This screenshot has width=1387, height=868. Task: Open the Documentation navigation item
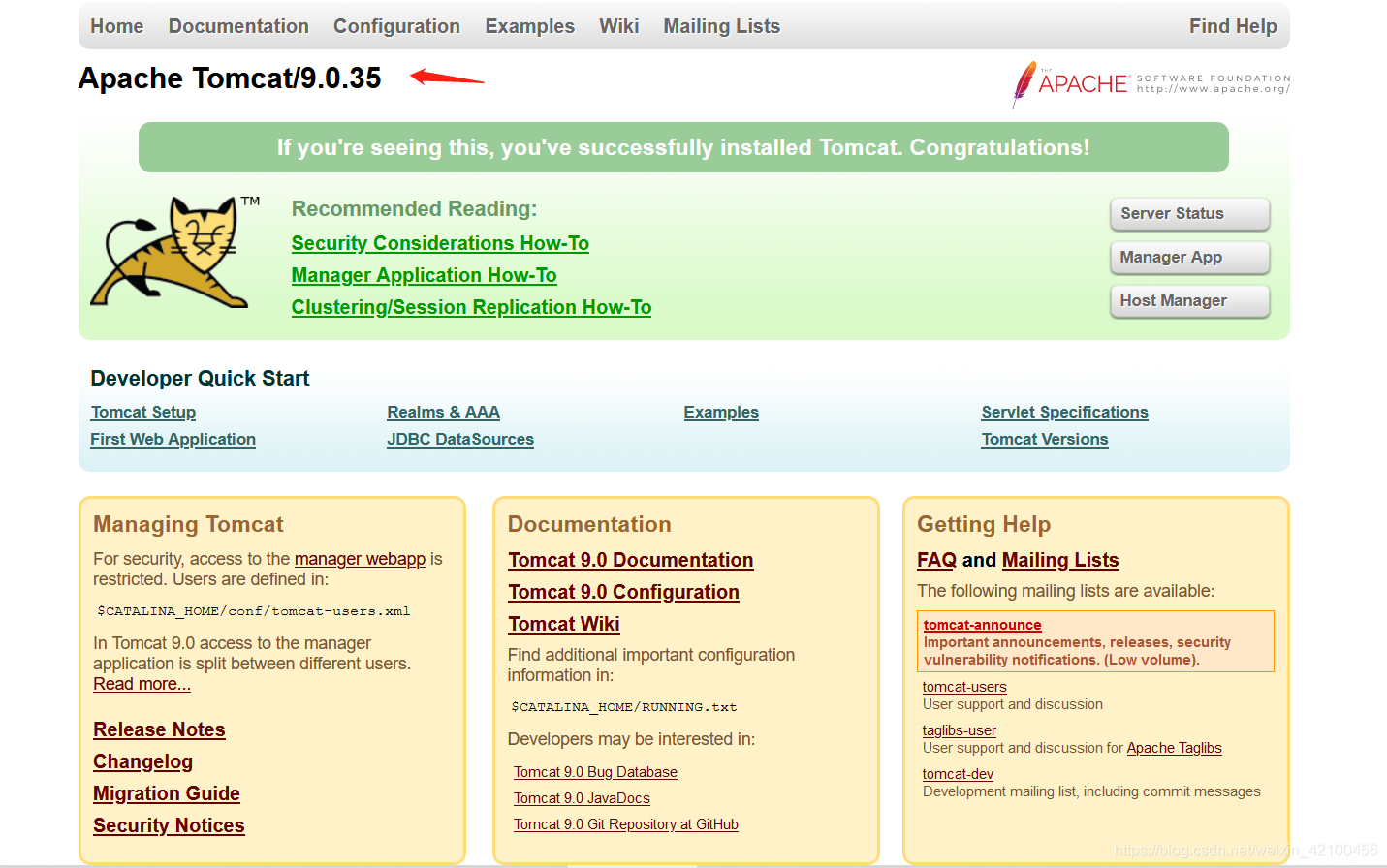[x=238, y=26]
